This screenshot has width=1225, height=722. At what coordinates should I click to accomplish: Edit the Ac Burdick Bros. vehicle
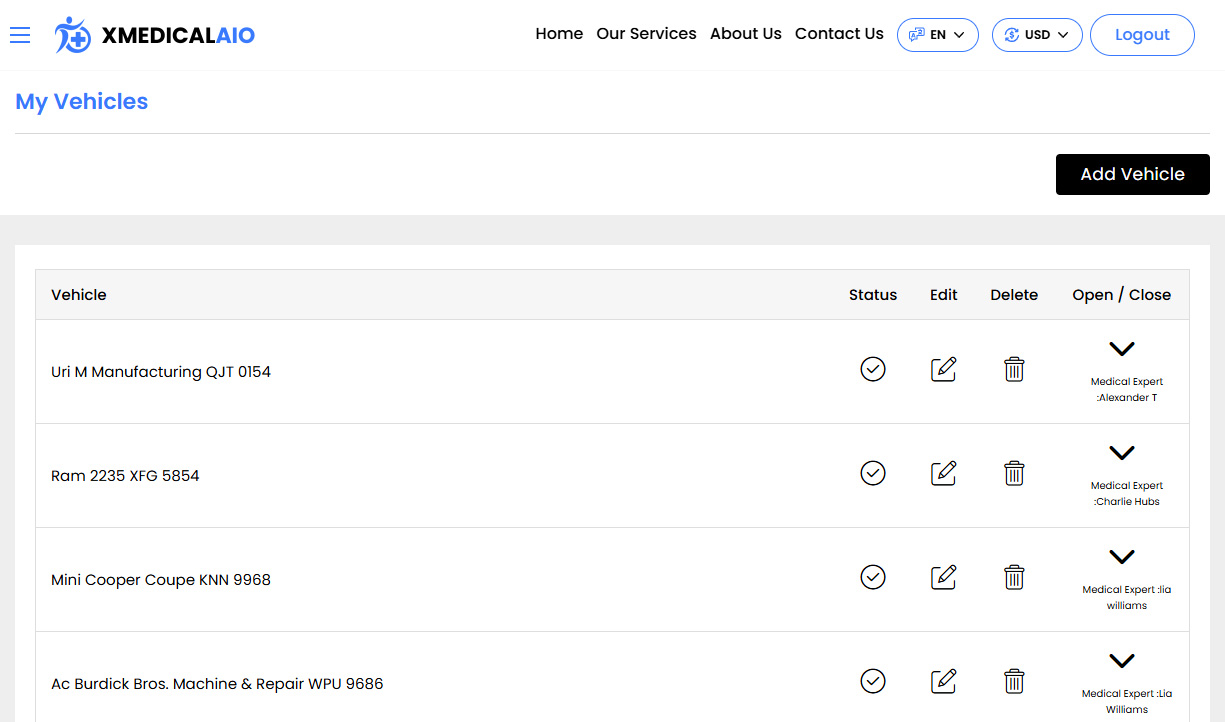click(943, 681)
